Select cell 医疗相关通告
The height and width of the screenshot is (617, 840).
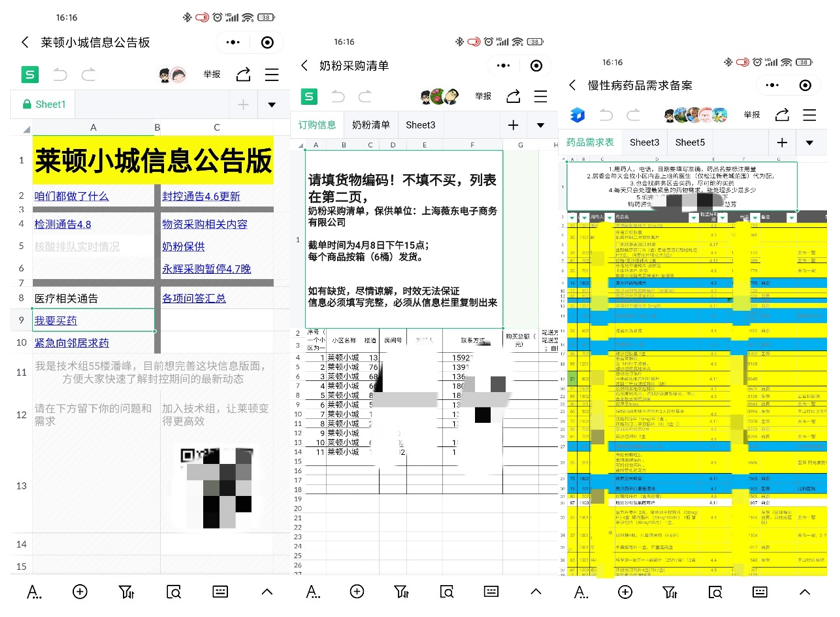[93, 298]
